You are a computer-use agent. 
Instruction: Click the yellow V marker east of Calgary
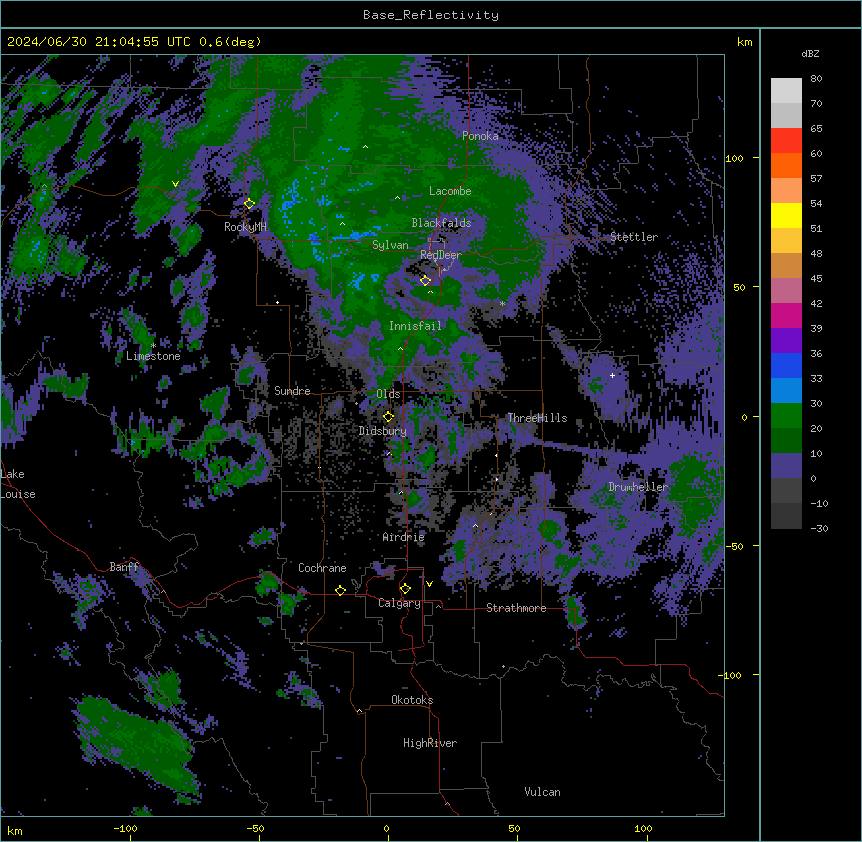click(429, 584)
